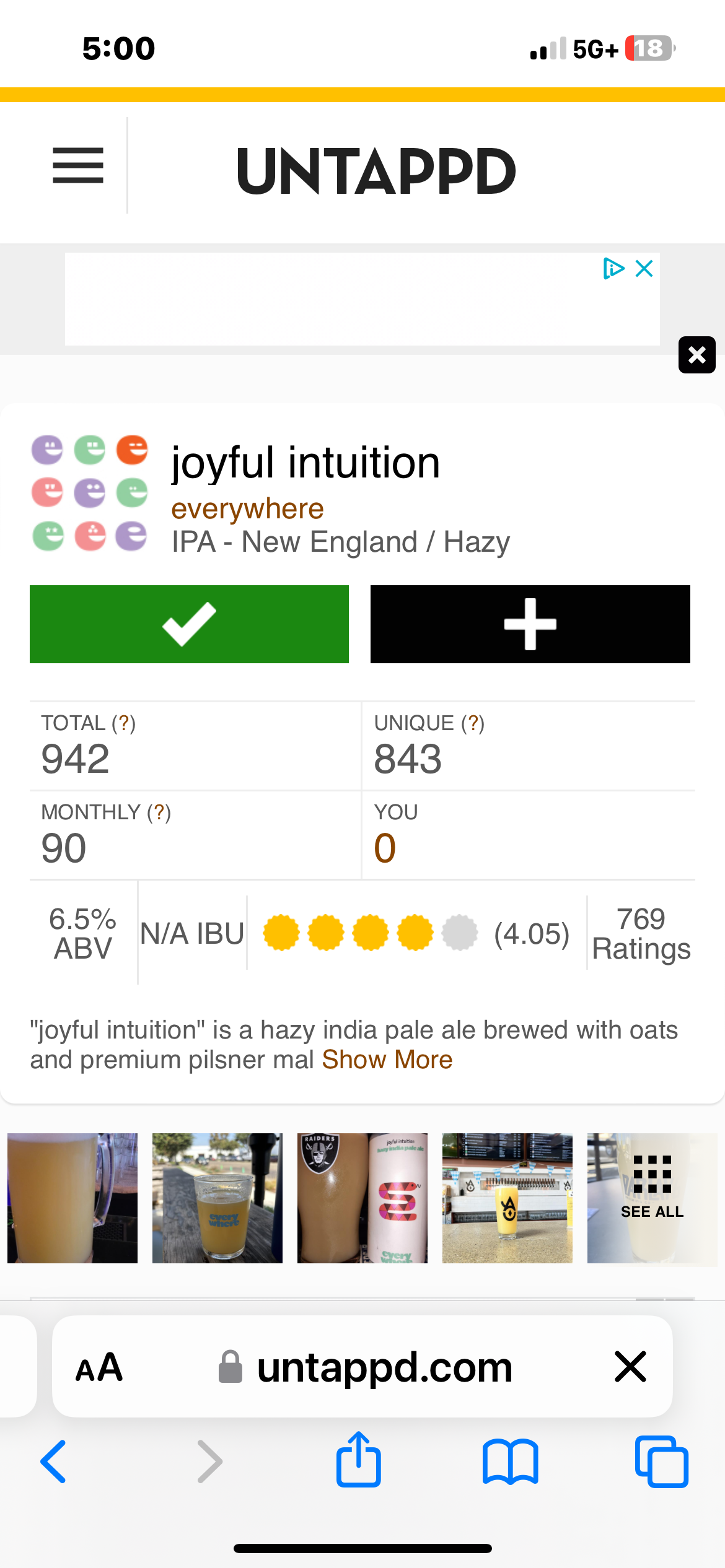Tap Safari's AA reader options button
Image resolution: width=725 pixels, height=1568 pixels.
(x=99, y=1367)
